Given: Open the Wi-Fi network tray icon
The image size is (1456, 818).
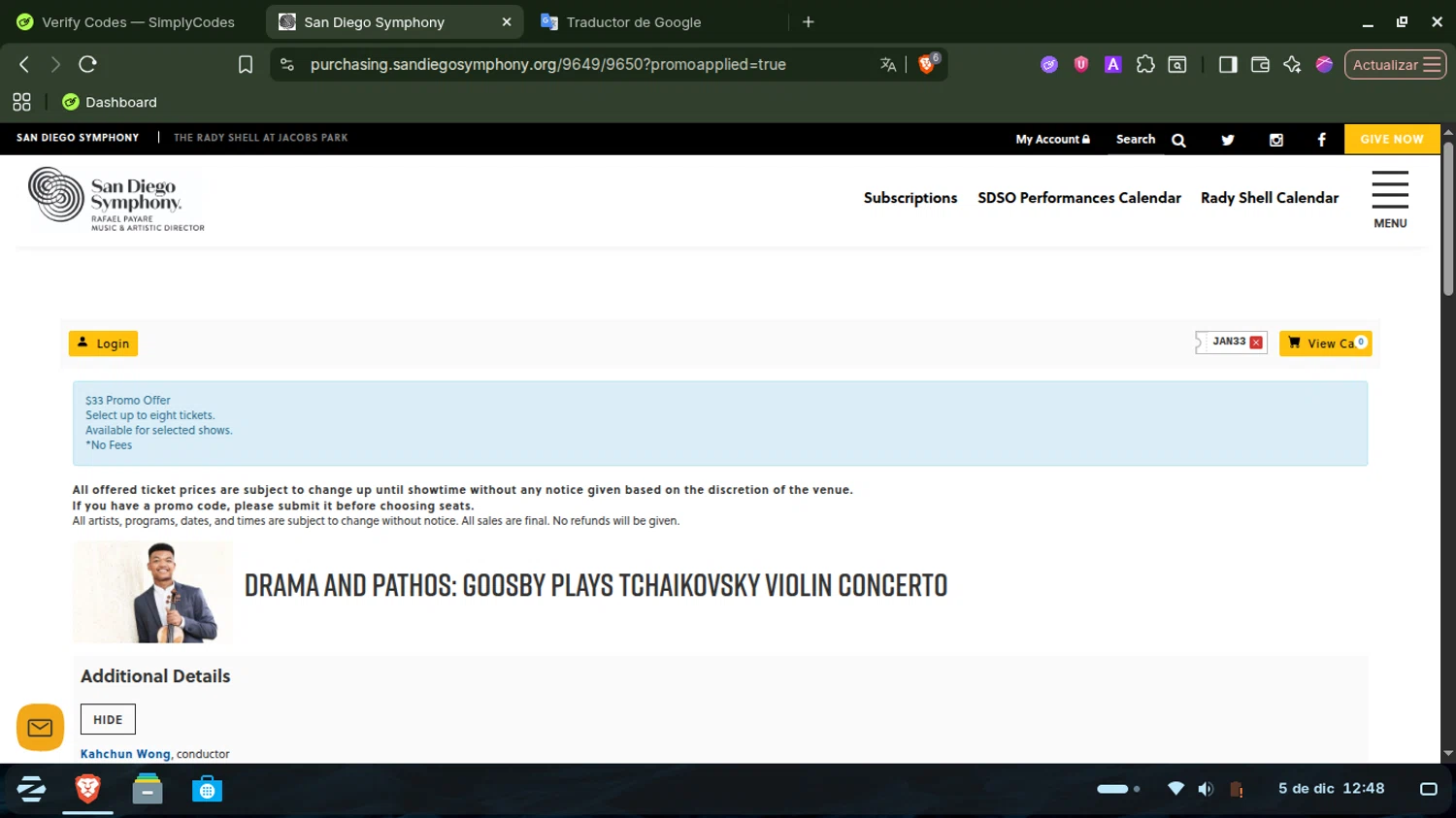Looking at the screenshot, I should 1175,788.
